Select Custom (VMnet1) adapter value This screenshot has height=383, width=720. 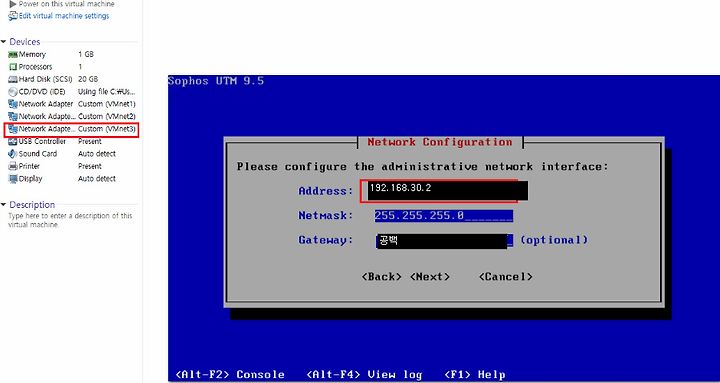(x=107, y=104)
